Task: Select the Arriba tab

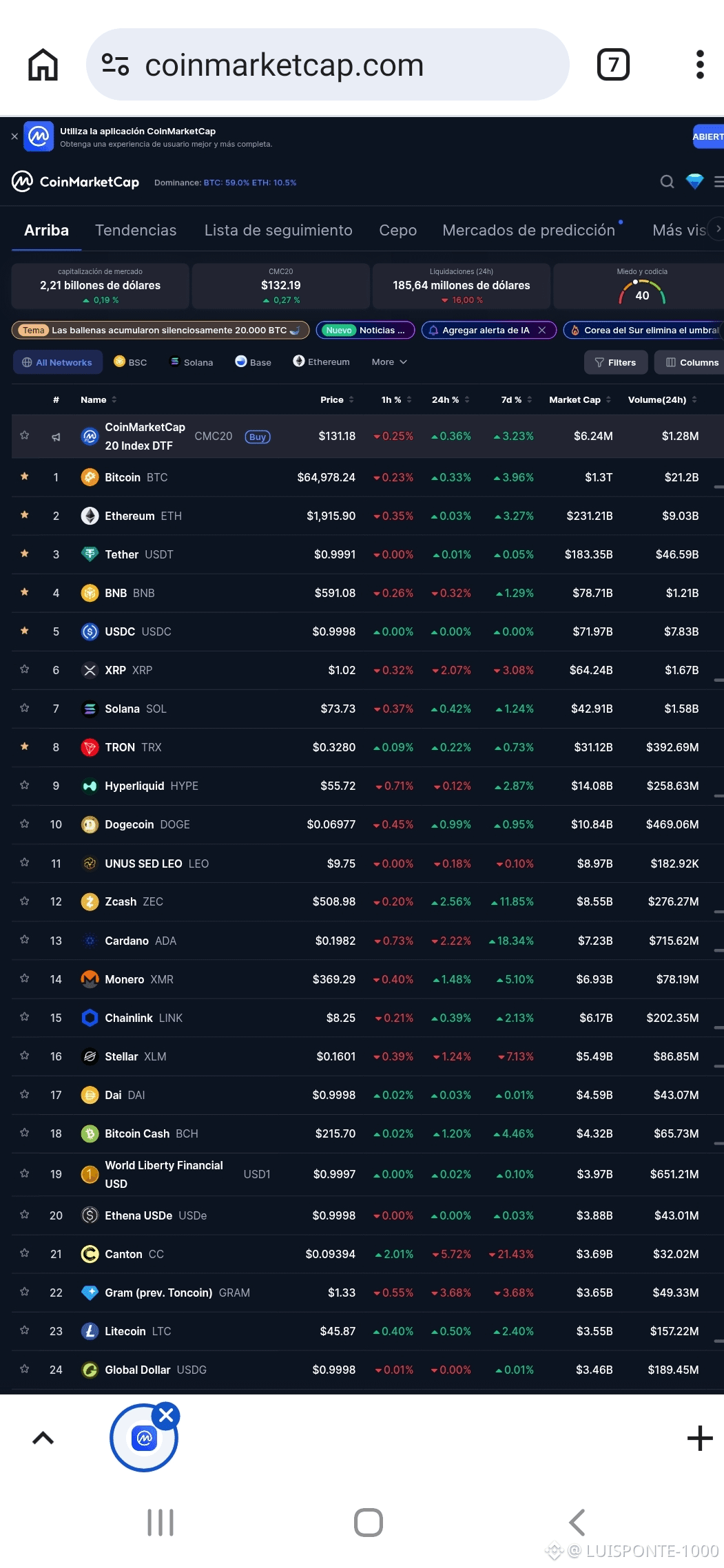Action: pos(46,230)
